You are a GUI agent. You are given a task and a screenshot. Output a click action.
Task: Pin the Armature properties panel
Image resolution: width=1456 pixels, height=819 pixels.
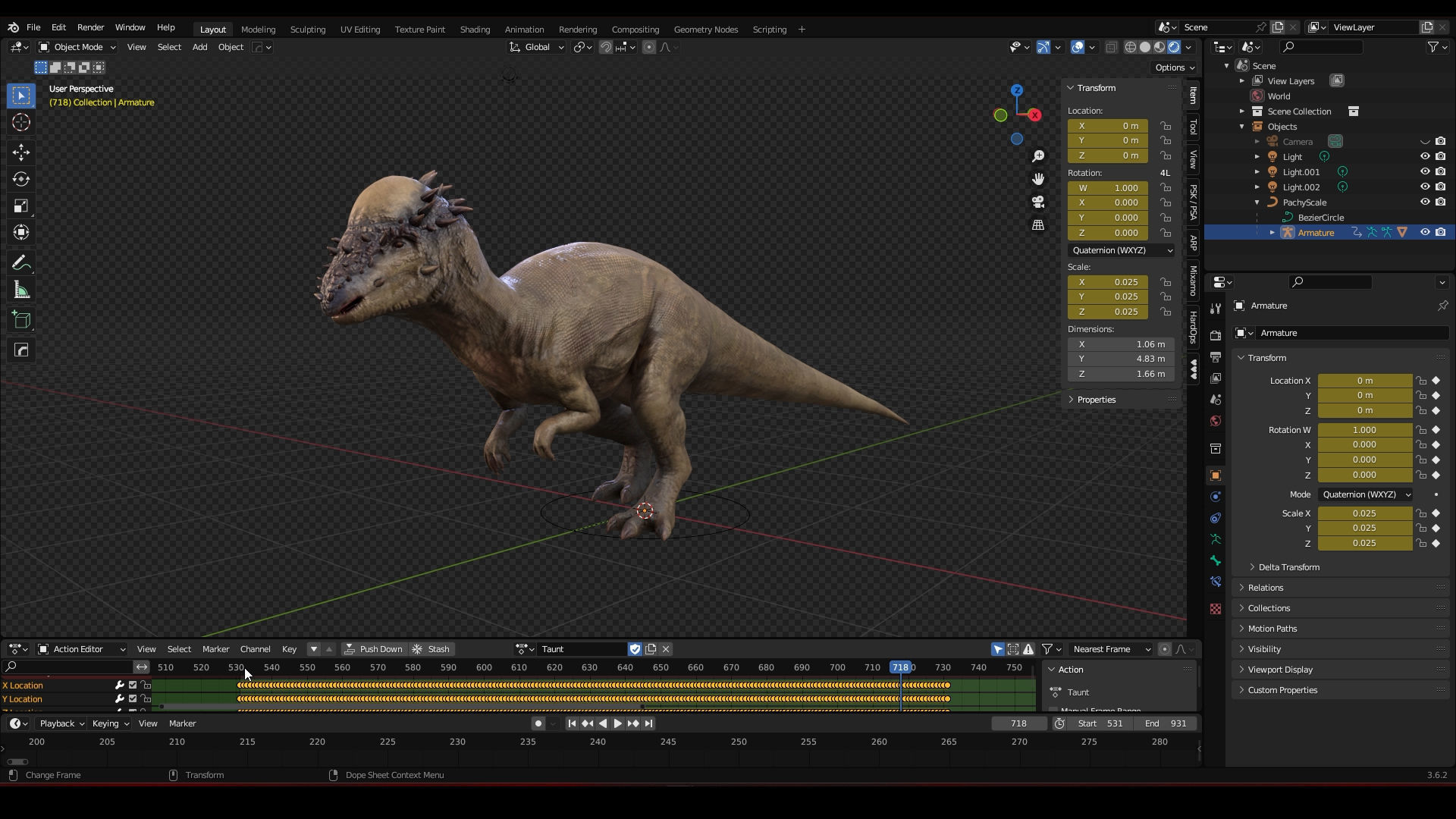tap(1442, 306)
